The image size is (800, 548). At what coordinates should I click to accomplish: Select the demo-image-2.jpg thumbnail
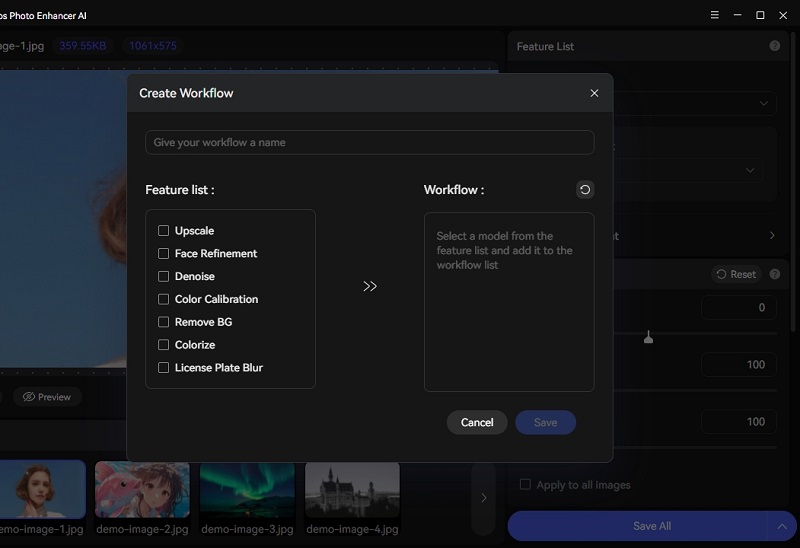[x=142, y=490]
